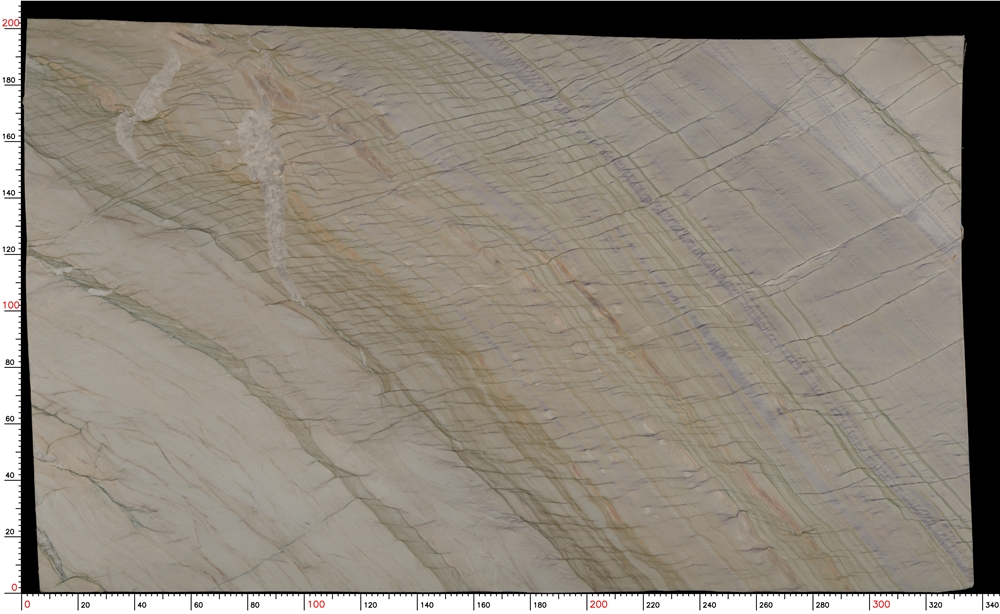Screen dimensions: 1000x614
Task: Click the 40 mark on the horizontal ruler
Action: point(142,605)
